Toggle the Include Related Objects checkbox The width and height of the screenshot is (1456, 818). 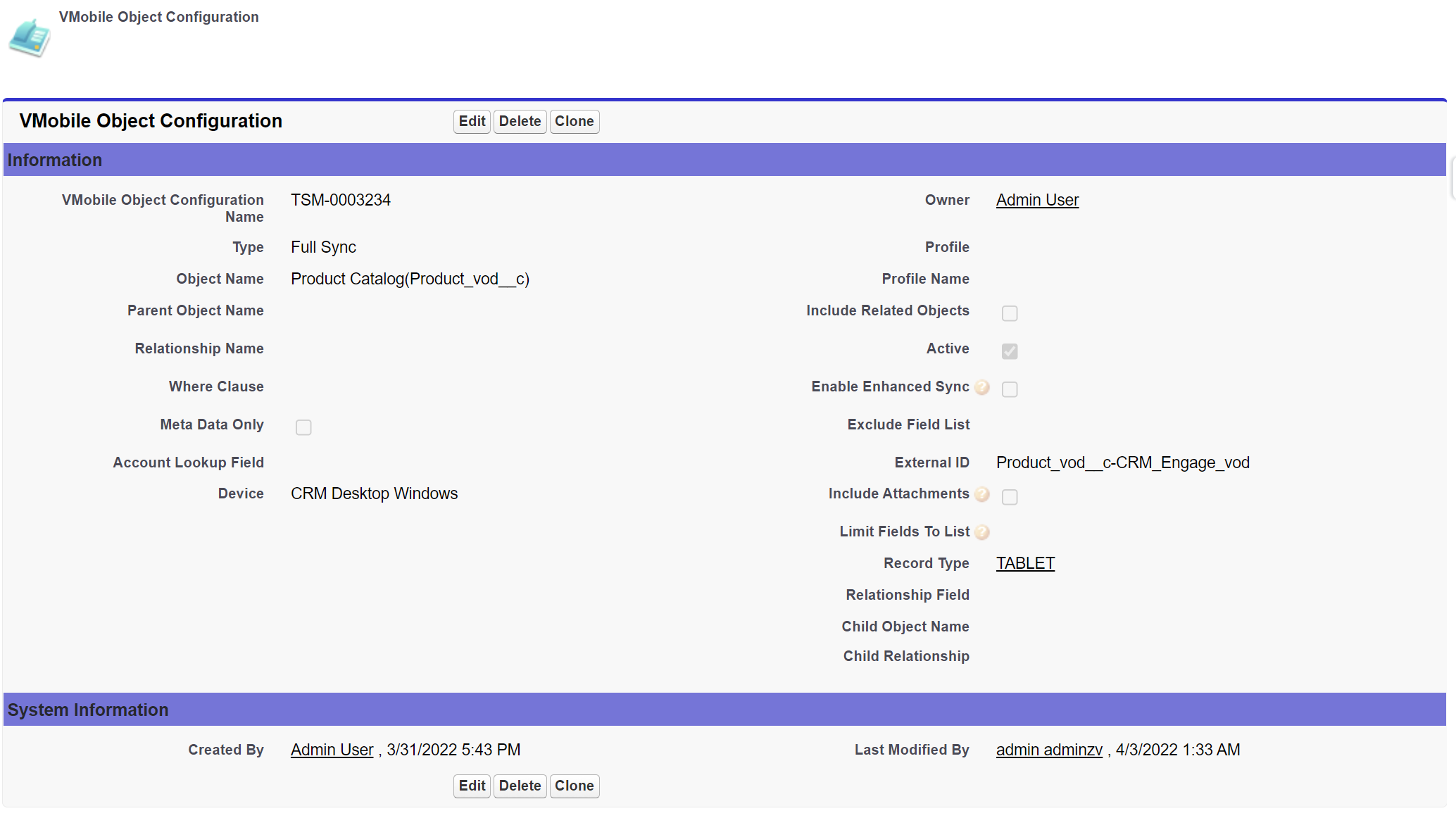1010,313
